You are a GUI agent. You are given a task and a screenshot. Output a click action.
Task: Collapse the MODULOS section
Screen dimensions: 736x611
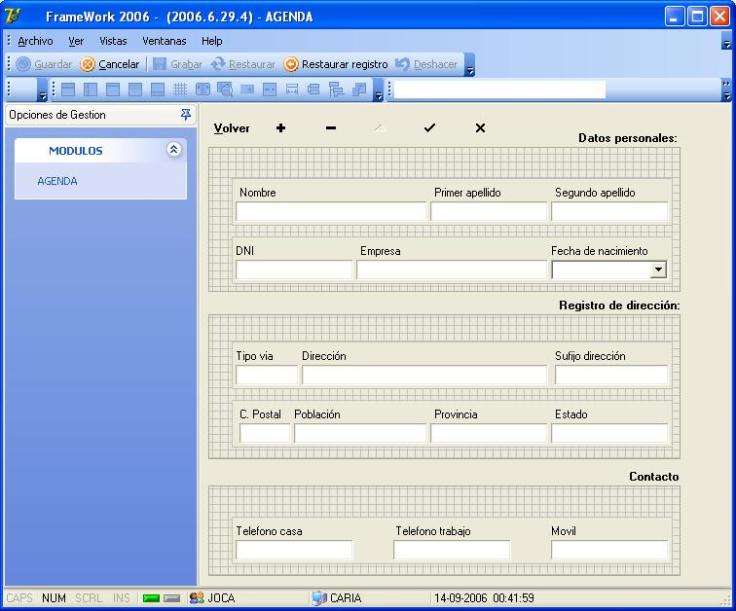pos(174,150)
